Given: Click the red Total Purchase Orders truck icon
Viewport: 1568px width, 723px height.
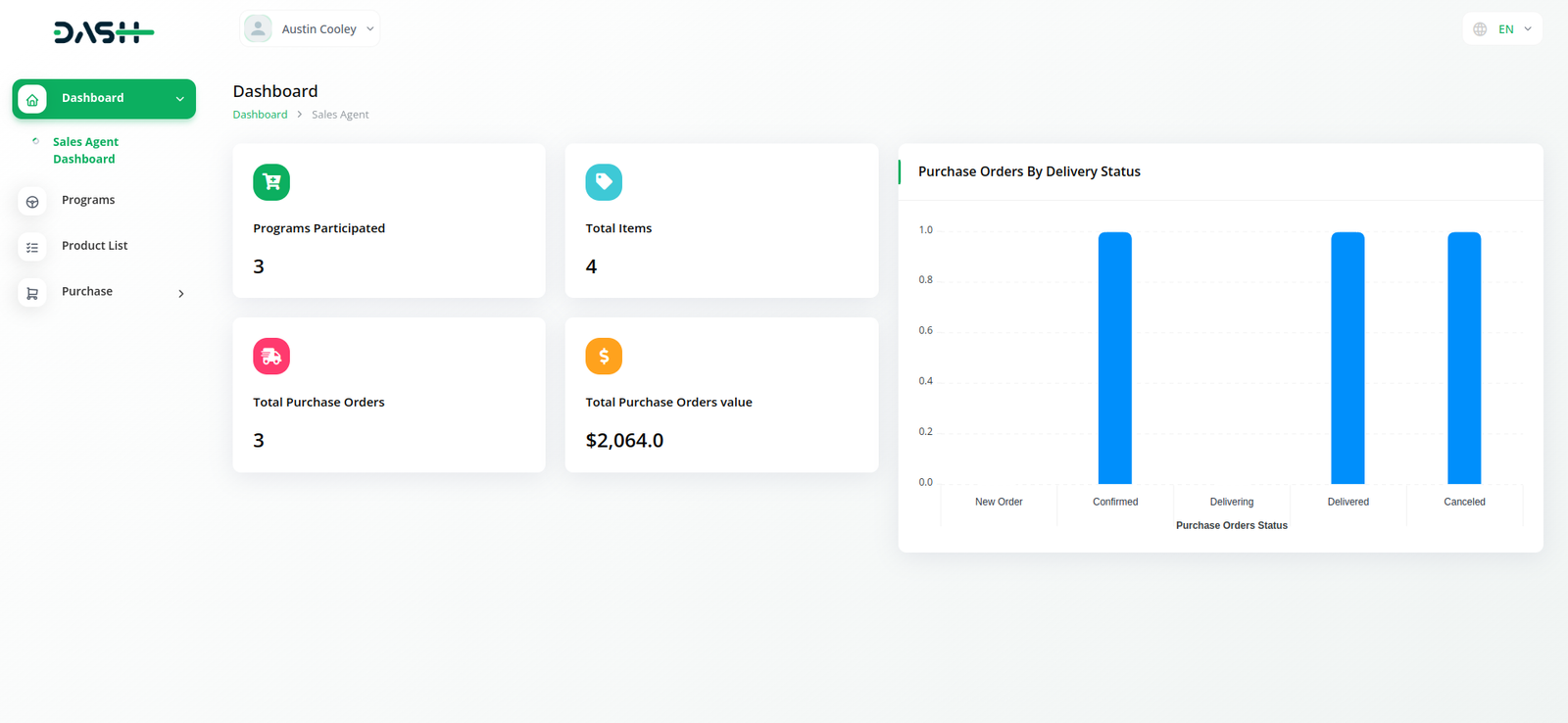Looking at the screenshot, I should (x=271, y=357).
